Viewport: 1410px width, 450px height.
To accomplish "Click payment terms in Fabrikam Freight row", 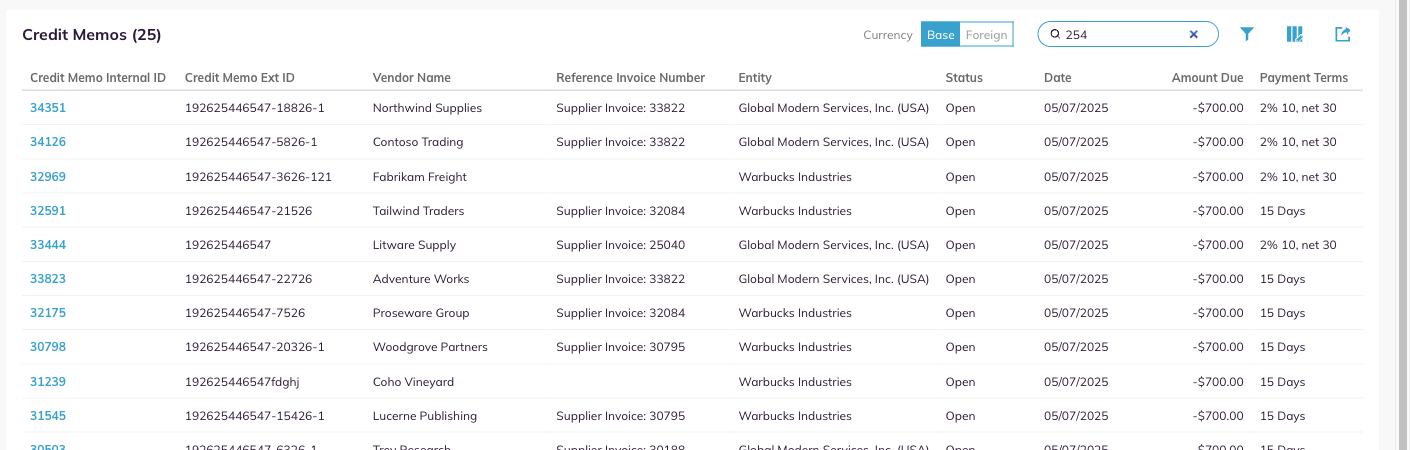I will point(1298,177).
